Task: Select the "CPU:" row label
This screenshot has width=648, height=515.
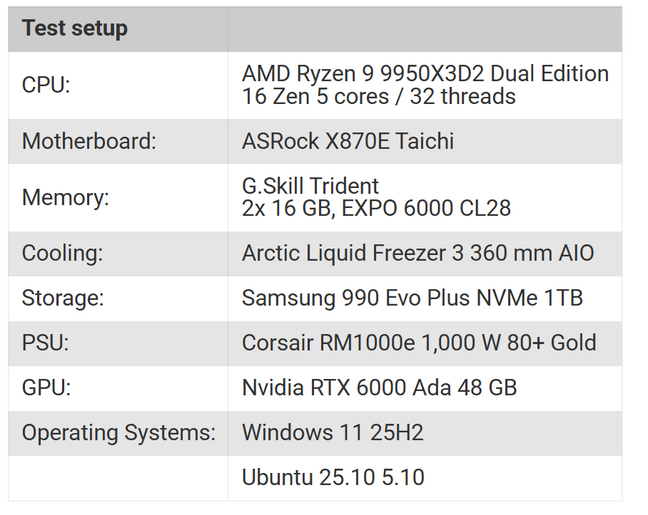Action: [47, 85]
